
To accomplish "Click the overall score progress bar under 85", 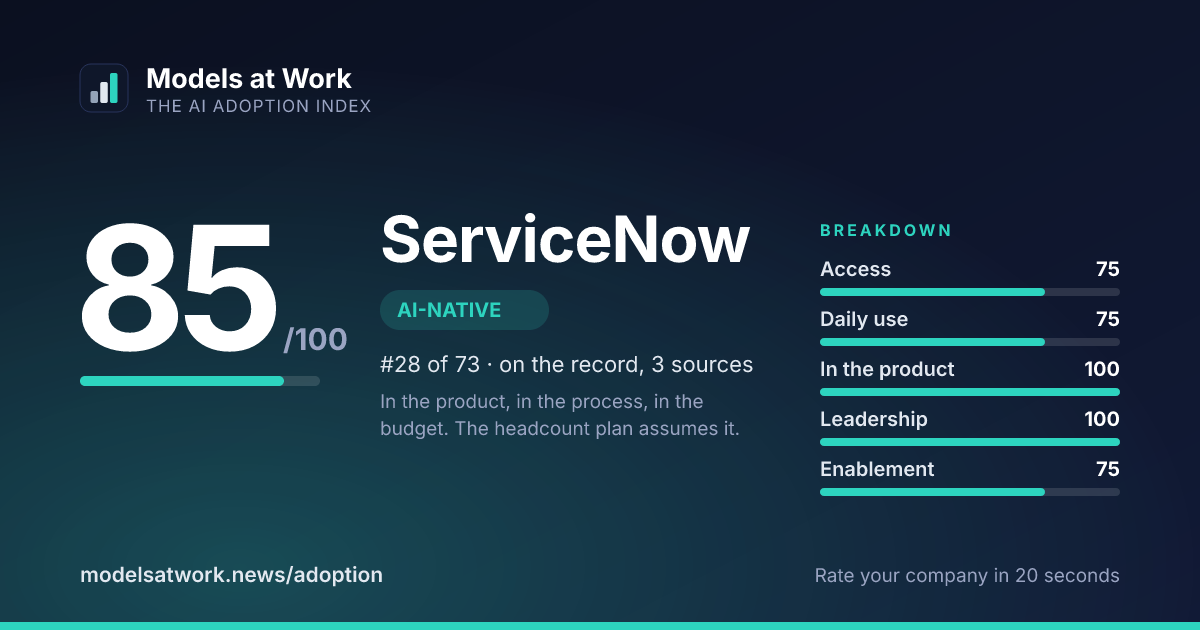I will 200,381.
